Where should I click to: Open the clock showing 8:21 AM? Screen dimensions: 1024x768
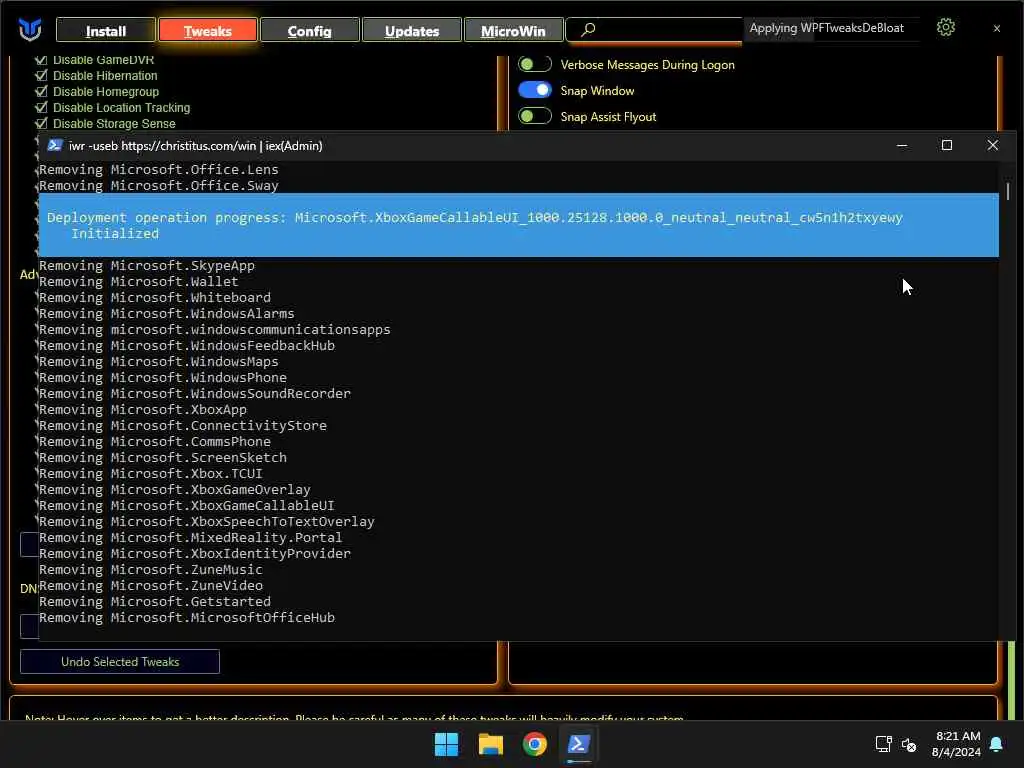pos(956,744)
